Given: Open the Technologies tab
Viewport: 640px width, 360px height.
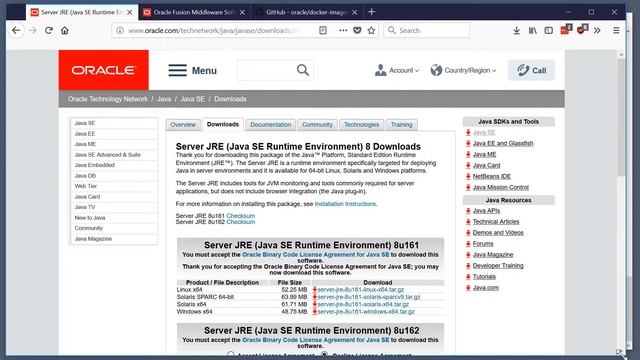Looking at the screenshot, I should click(x=361, y=124).
